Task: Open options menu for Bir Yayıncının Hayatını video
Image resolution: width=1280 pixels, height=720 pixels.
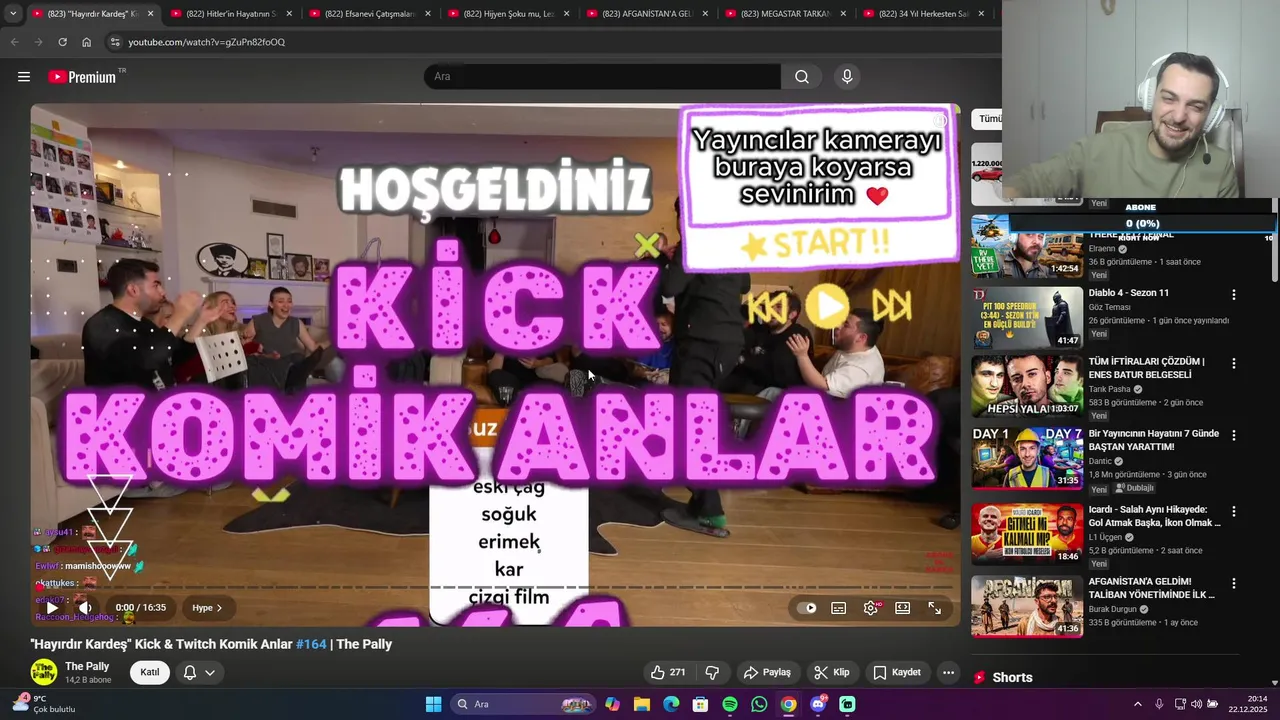Action: point(1233,436)
